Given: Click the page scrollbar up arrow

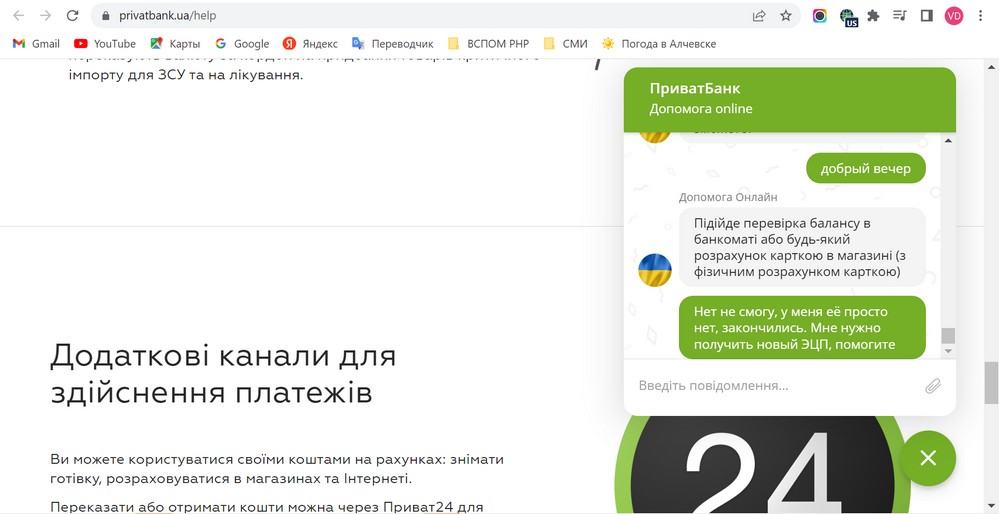Looking at the screenshot, I should click(991, 66).
